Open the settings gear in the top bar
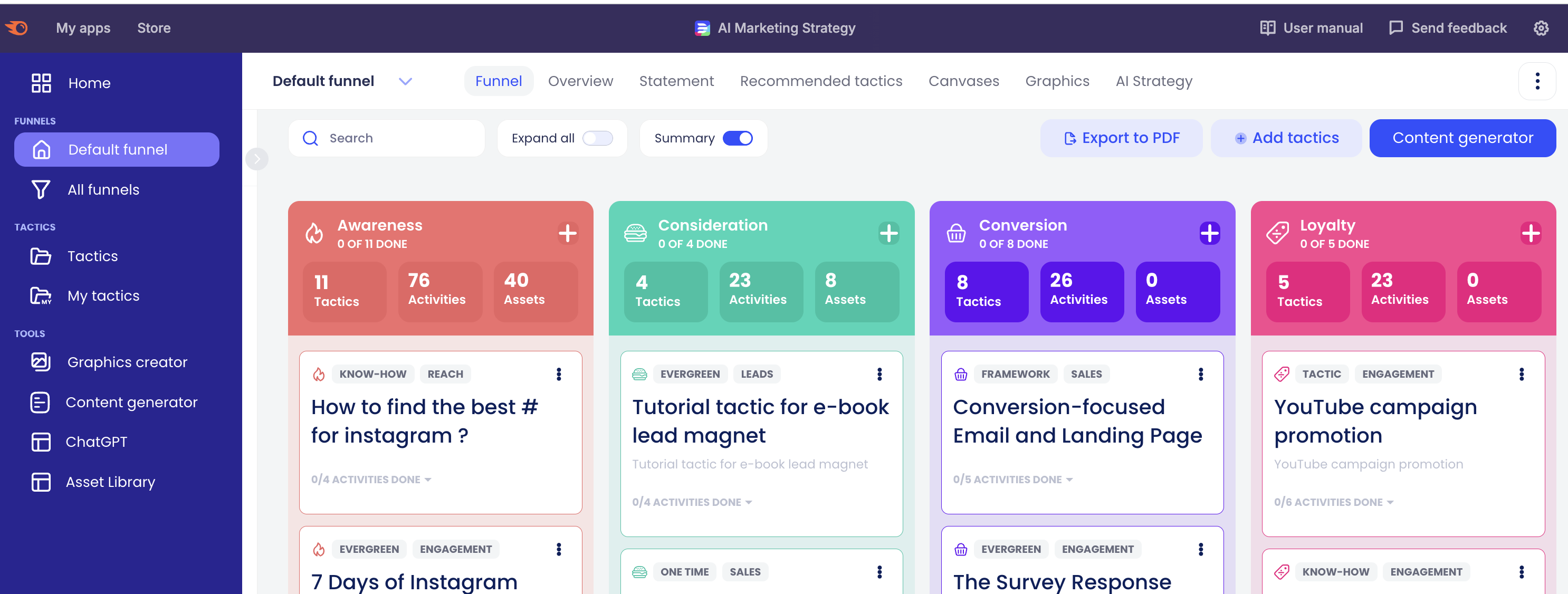1568x594 pixels. point(1541,28)
